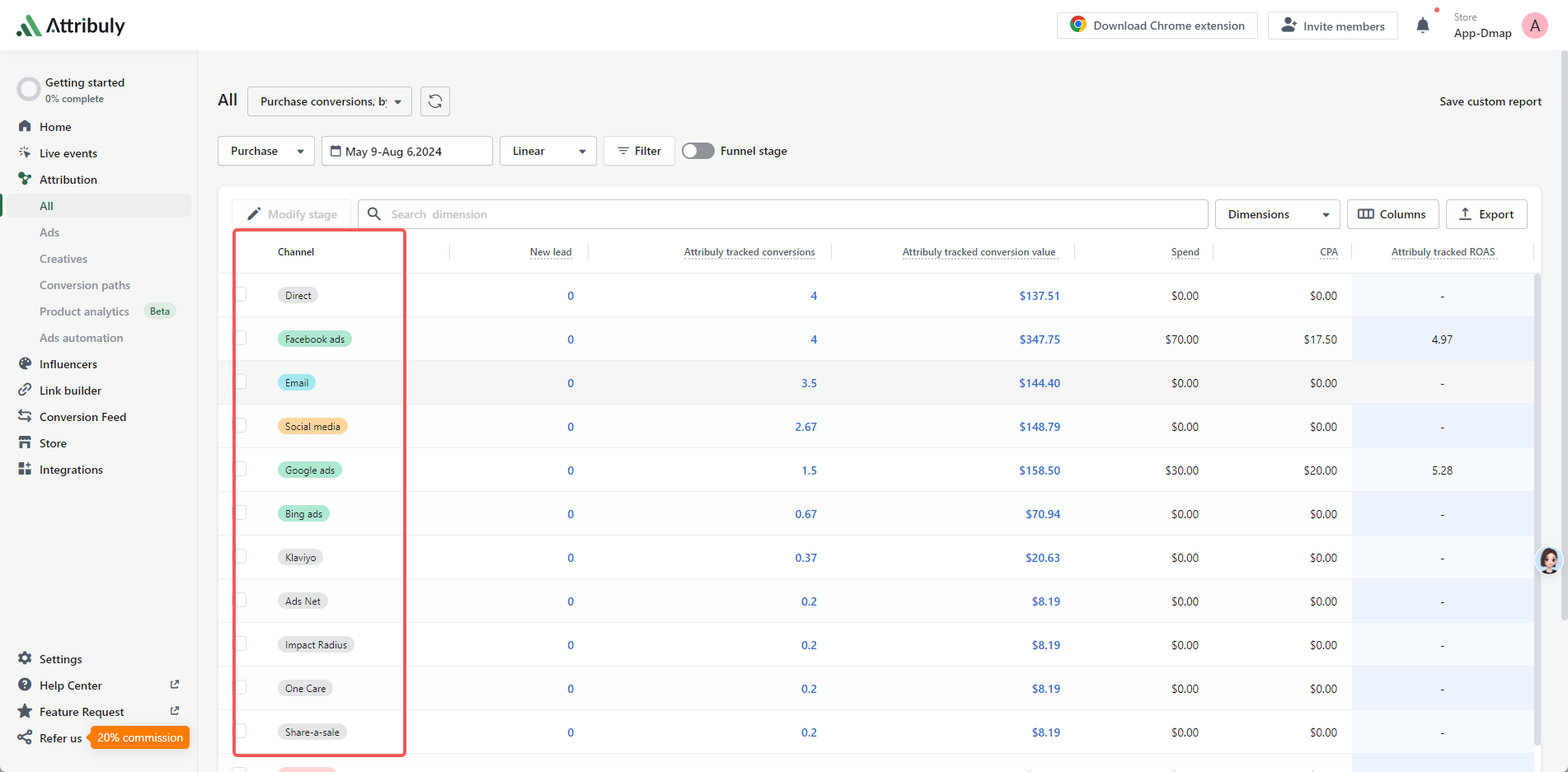Image resolution: width=1568 pixels, height=772 pixels.
Task: Open the Store App-Dmap switcher
Action: 1482,26
